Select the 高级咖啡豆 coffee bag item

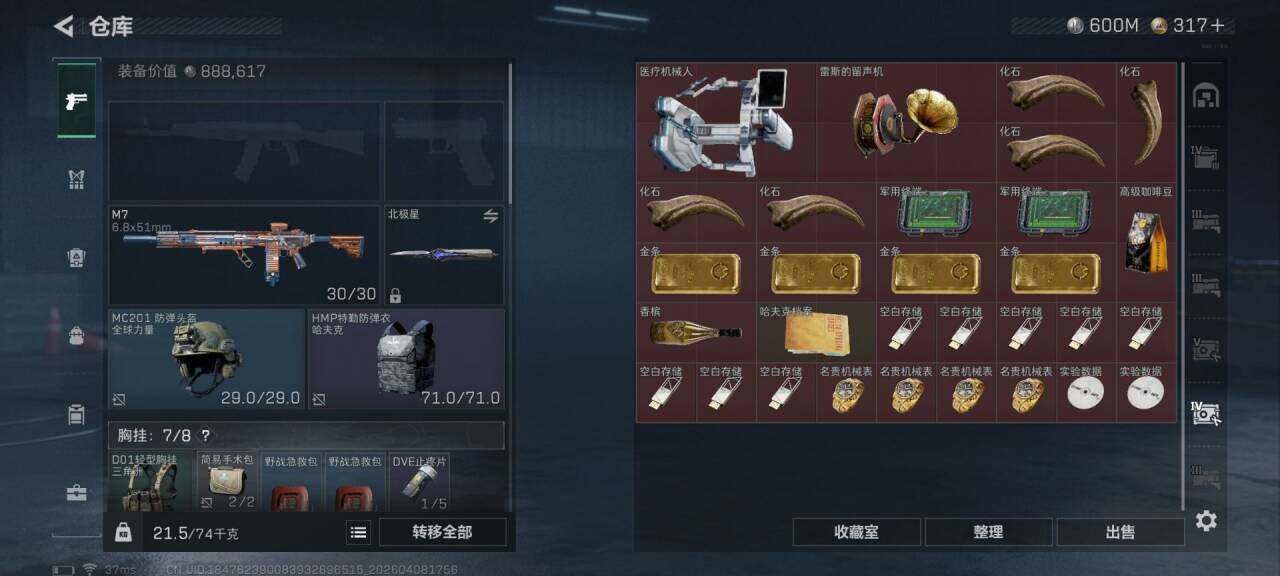(1146, 242)
